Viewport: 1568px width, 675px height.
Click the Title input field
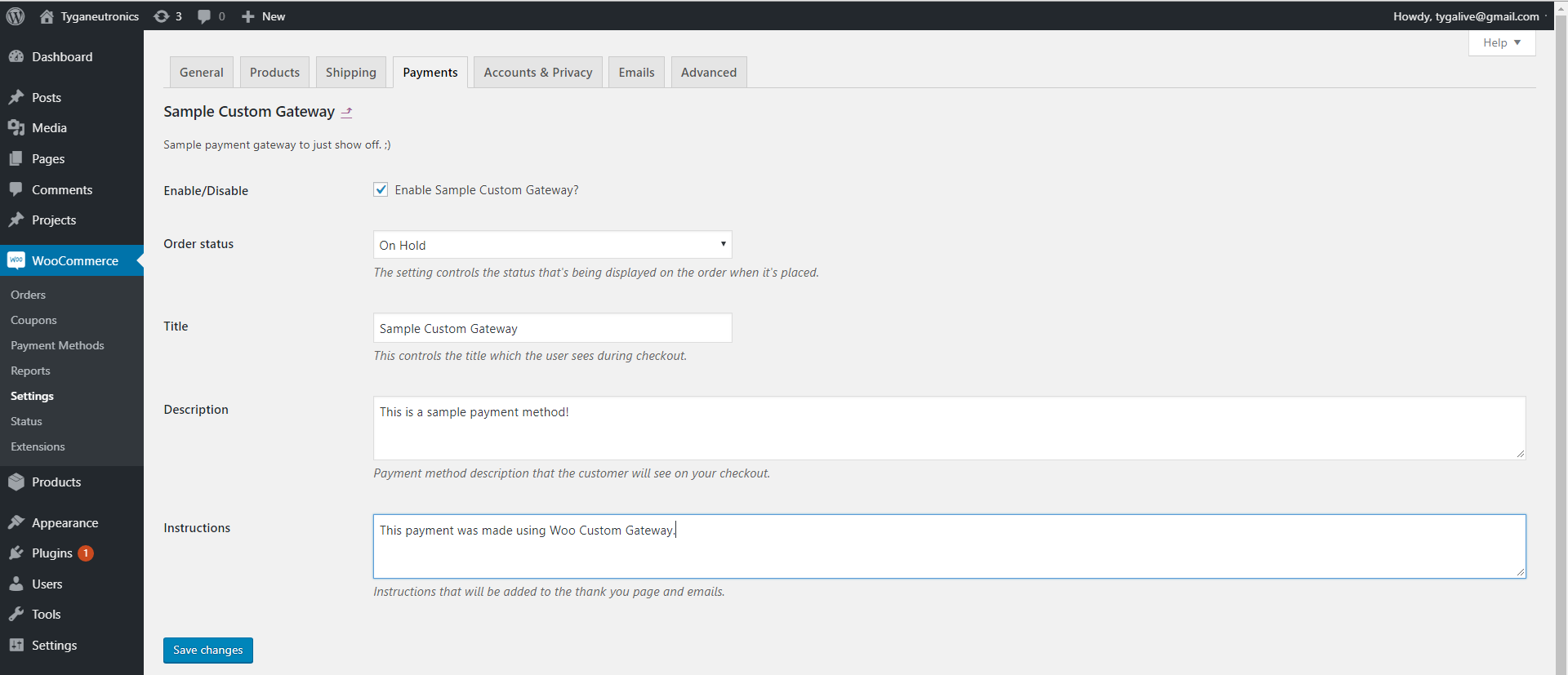click(553, 328)
